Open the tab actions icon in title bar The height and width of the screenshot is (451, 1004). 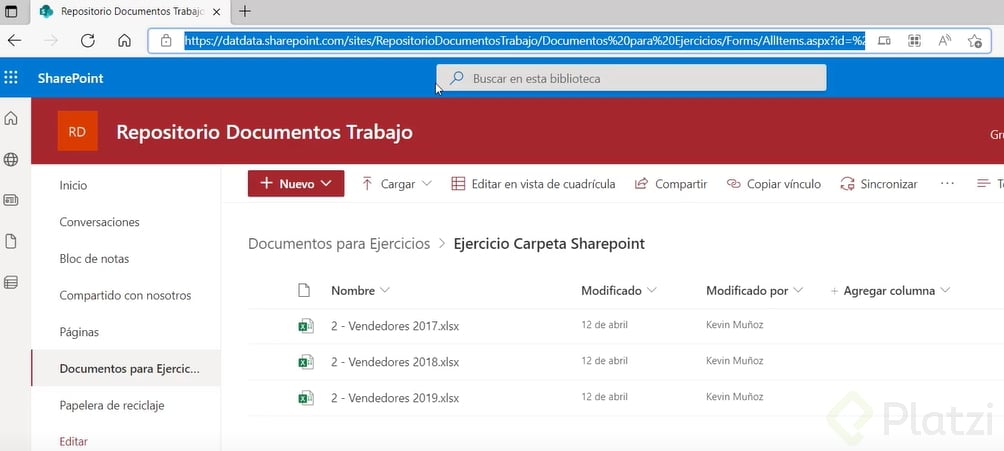(11, 11)
